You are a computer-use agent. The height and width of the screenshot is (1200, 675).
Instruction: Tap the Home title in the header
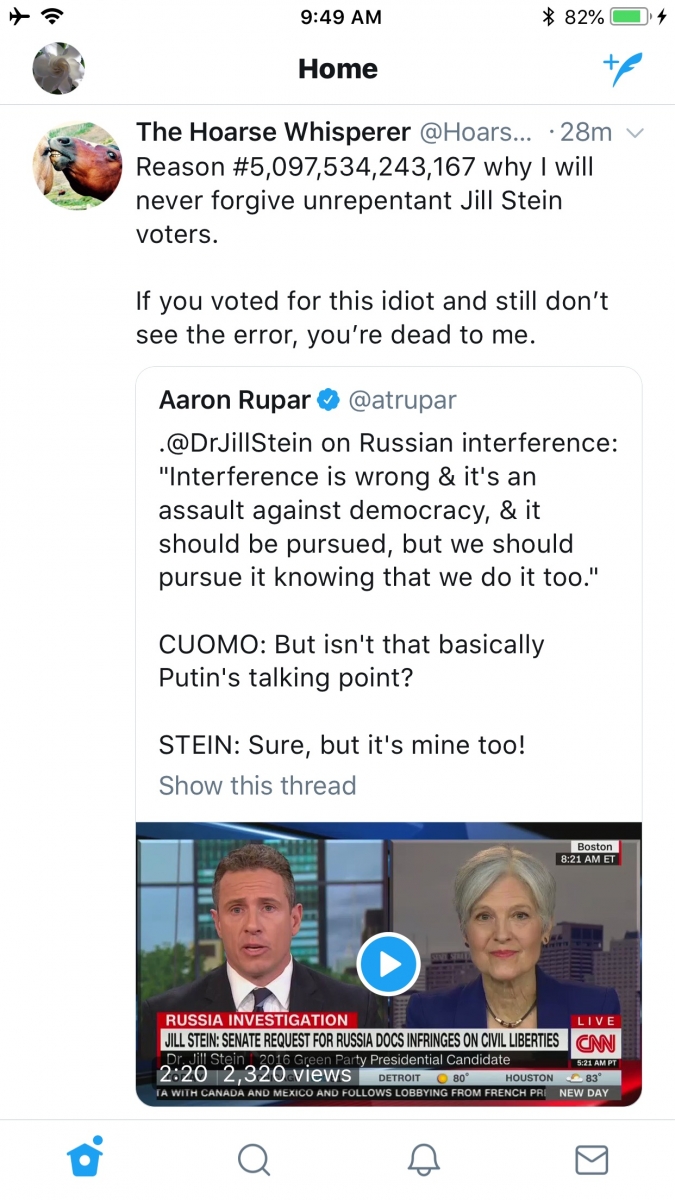click(338, 69)
